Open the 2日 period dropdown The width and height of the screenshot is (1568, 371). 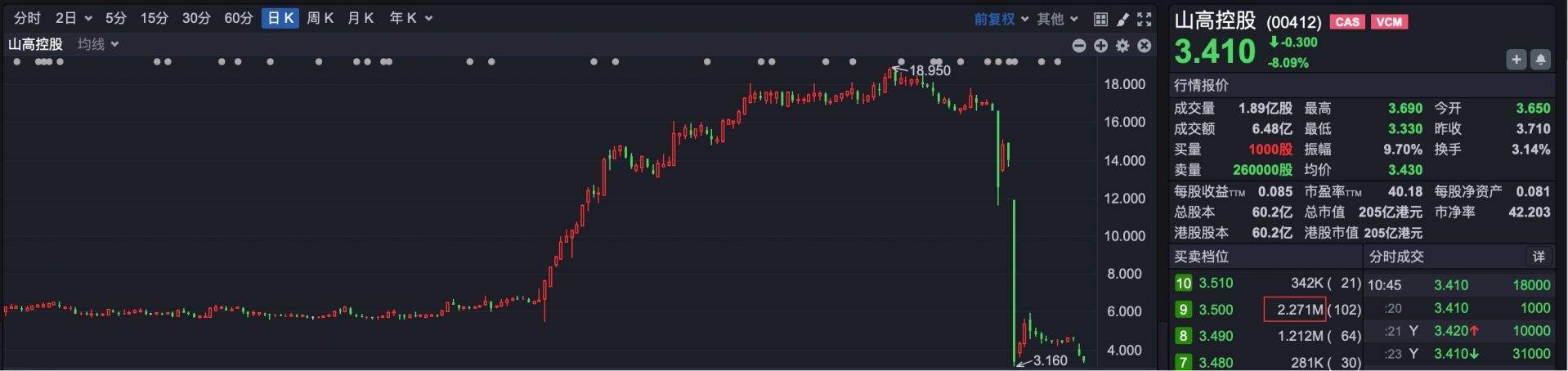coord(73,18)
